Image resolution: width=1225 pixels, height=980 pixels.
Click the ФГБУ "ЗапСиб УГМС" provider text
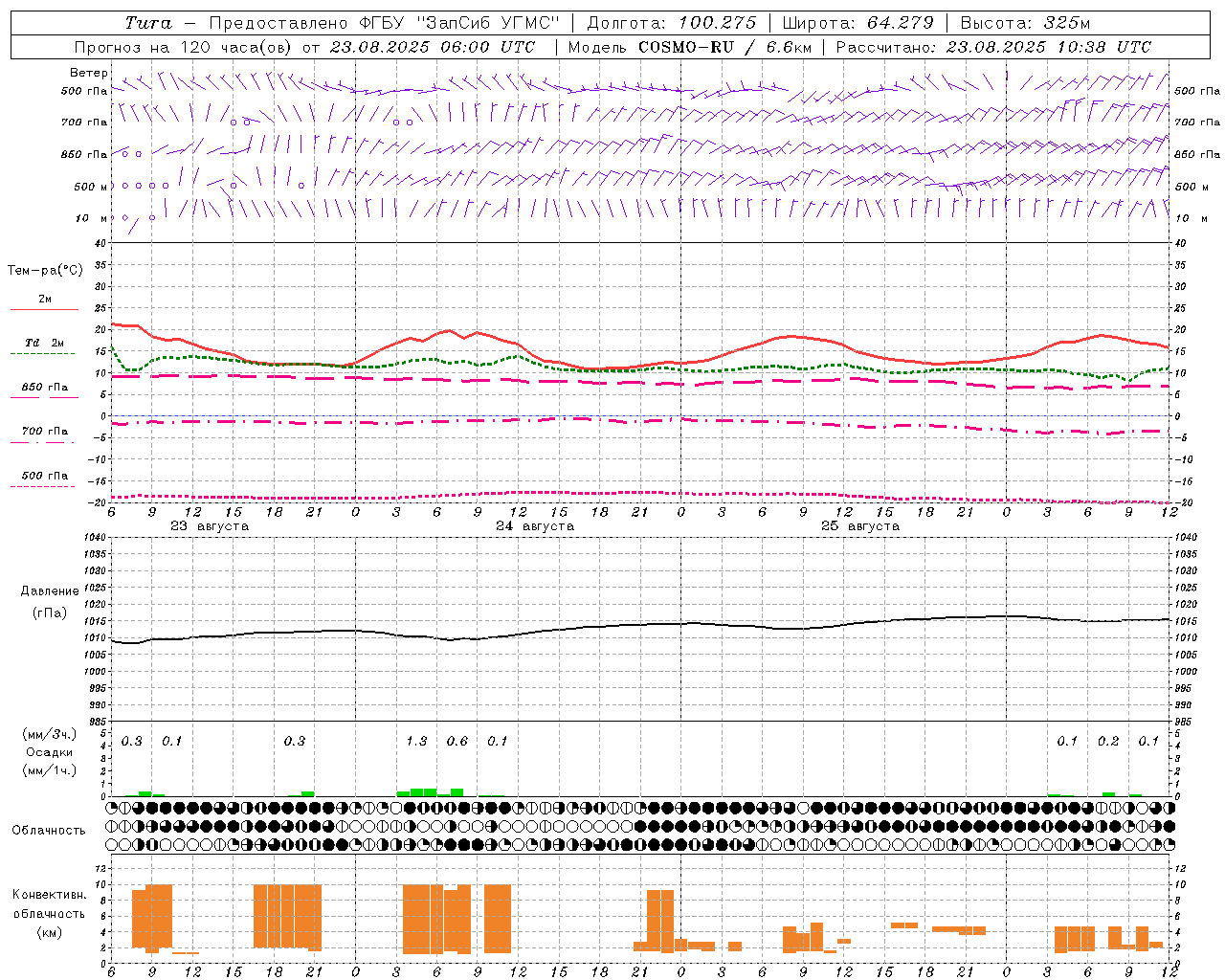(457, 23)
